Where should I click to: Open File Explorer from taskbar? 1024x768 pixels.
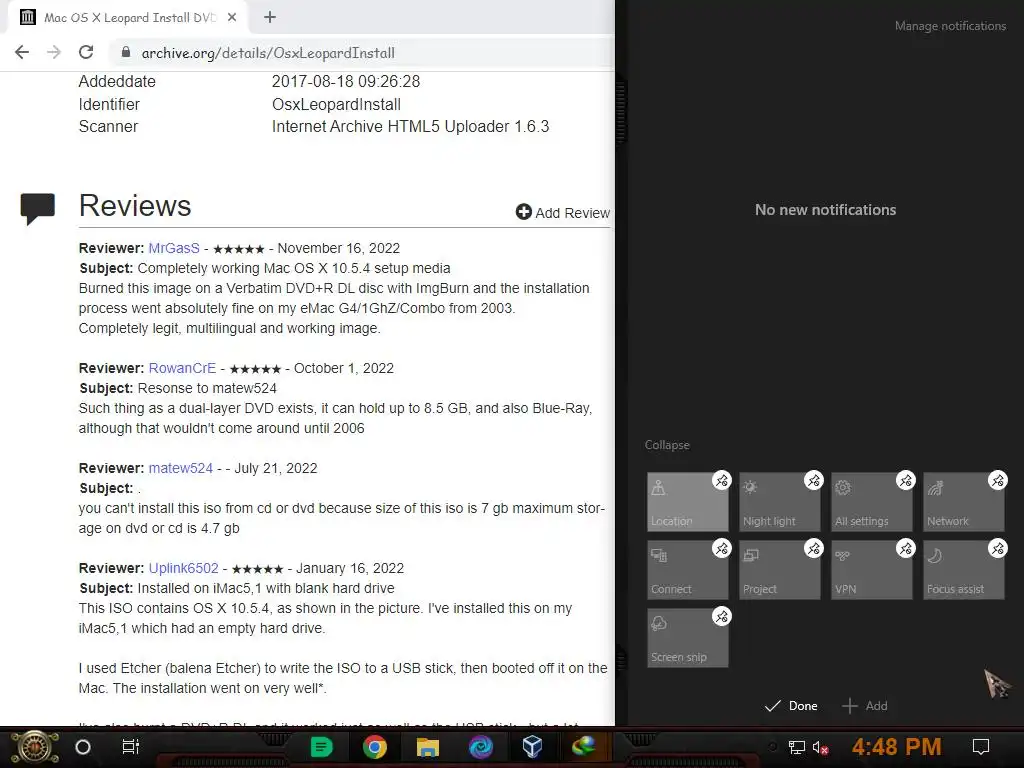click(x=428, y=747)
